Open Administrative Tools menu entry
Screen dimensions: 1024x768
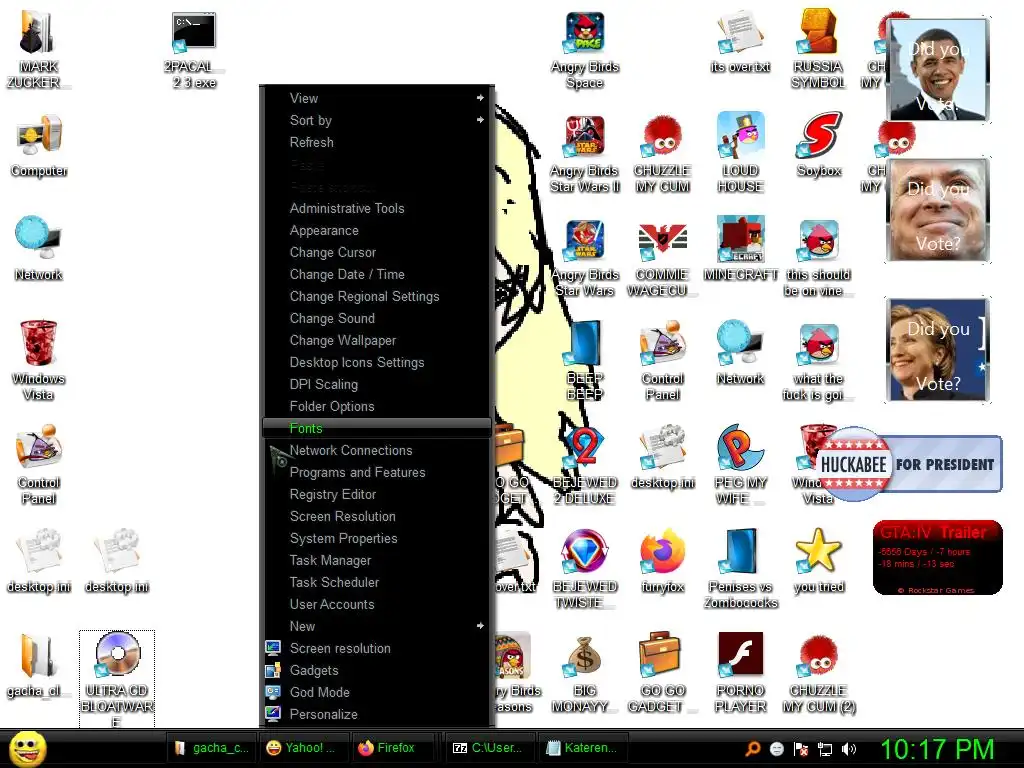(377, 208)
